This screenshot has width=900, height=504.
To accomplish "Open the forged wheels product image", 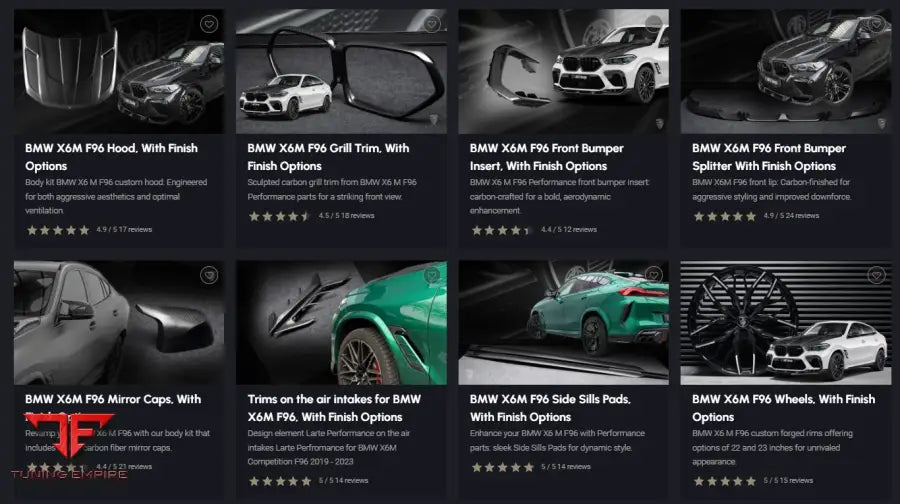I will pyautogui.click(x=785, y=323).
